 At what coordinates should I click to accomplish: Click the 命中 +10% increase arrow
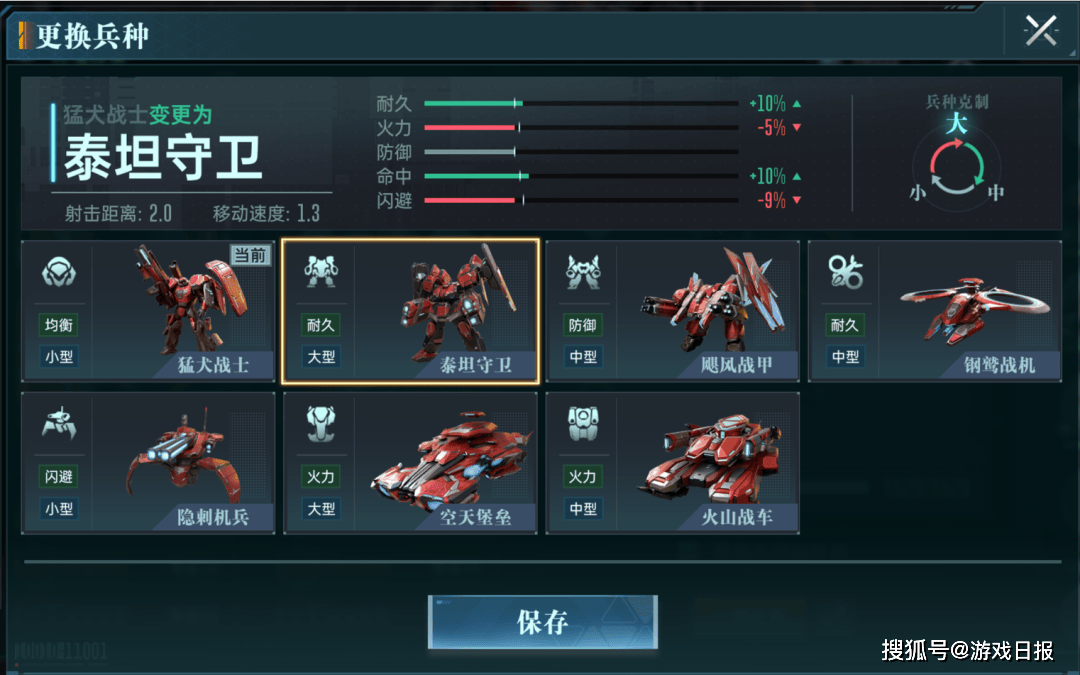point(797,176)
